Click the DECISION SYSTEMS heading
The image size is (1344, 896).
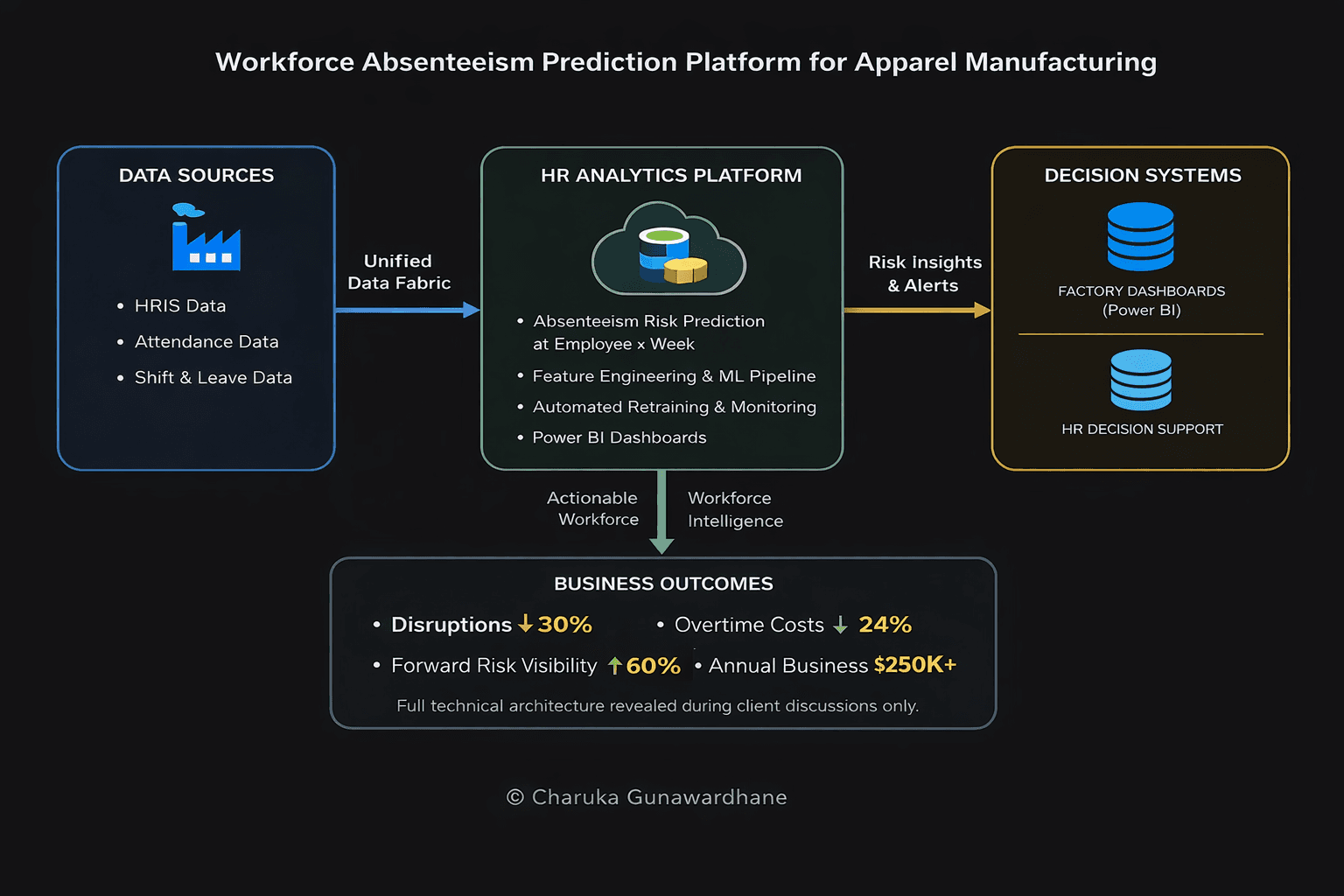[x=1143, y=175]
